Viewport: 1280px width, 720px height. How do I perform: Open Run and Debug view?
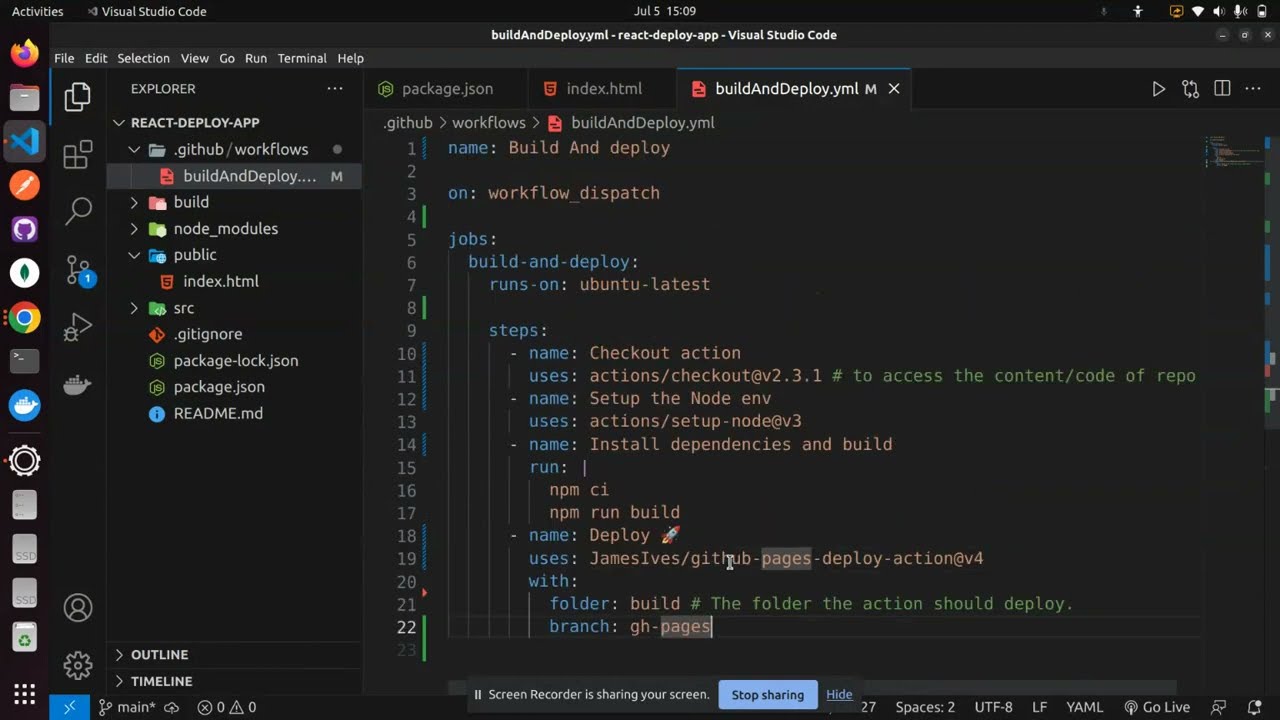coord(78,327)
